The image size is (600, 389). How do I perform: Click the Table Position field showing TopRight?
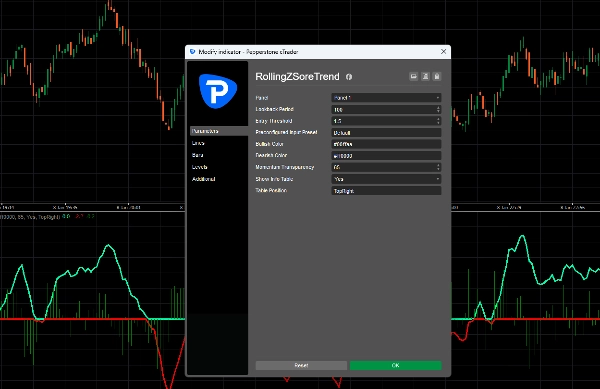[x=386, y=190]
